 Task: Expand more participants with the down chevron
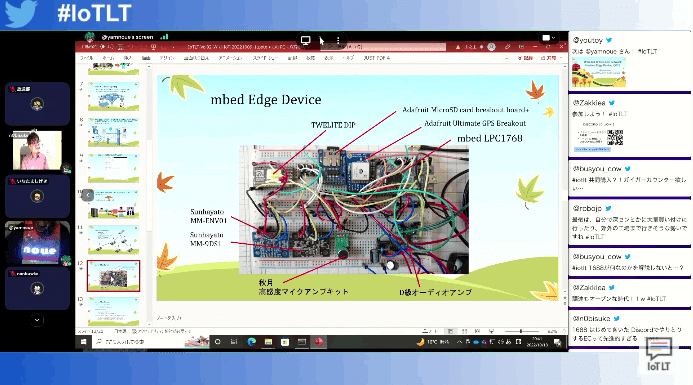pos(37,320)
